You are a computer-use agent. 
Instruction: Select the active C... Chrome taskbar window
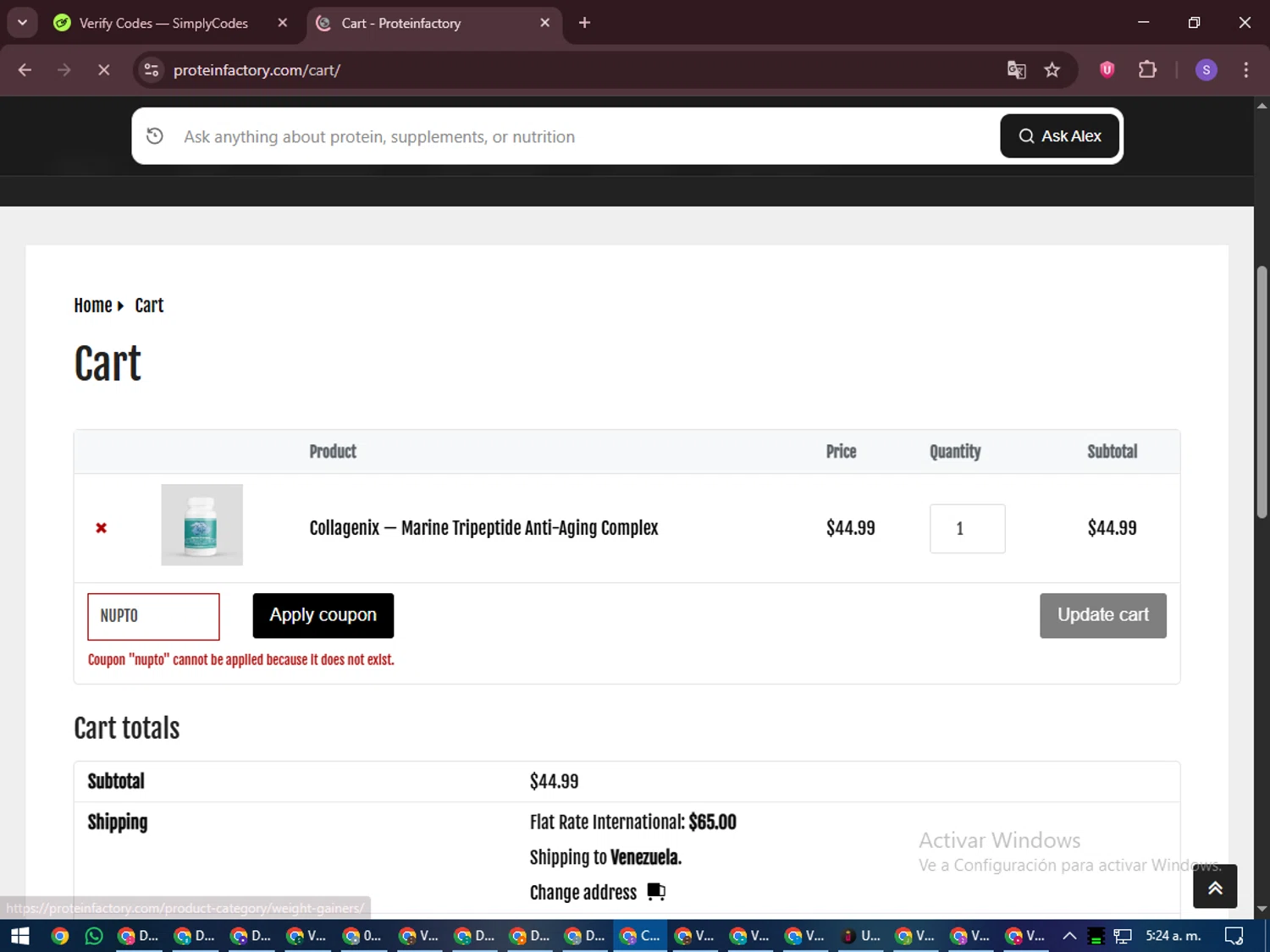click(x=641, y=936)
